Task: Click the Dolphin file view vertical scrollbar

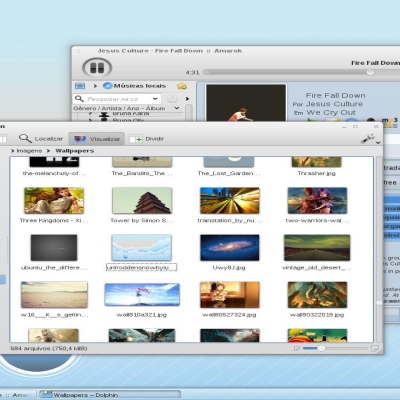Action: pos(379,250)
